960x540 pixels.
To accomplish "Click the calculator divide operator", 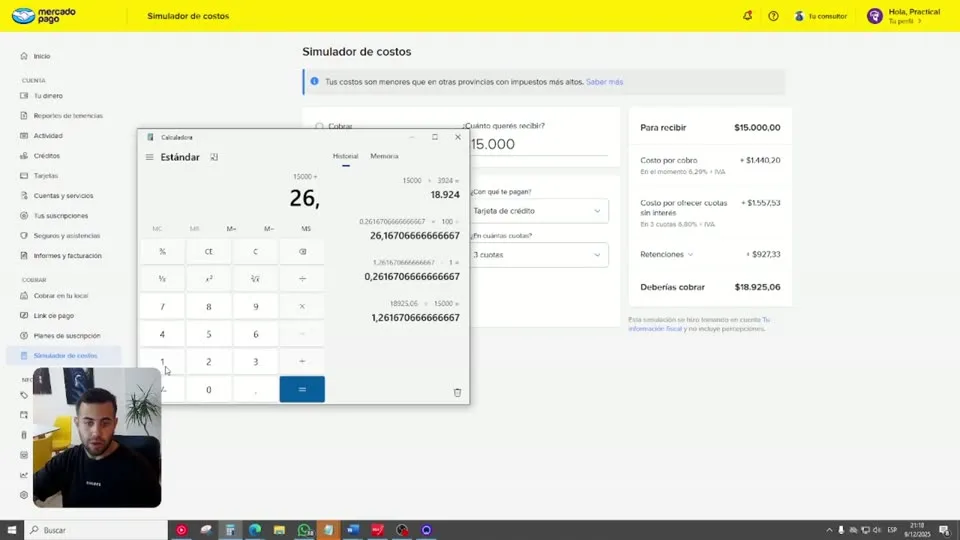I will [x=302, y=279].
